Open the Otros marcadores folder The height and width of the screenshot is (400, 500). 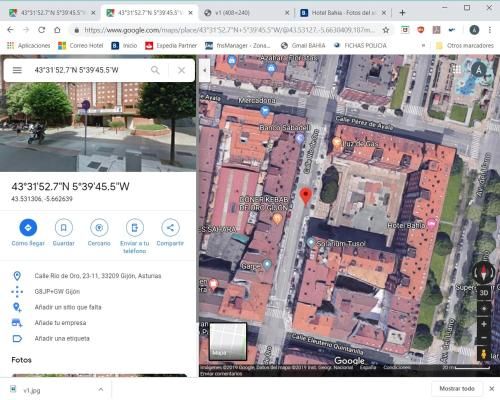click(x=465, y=45)
